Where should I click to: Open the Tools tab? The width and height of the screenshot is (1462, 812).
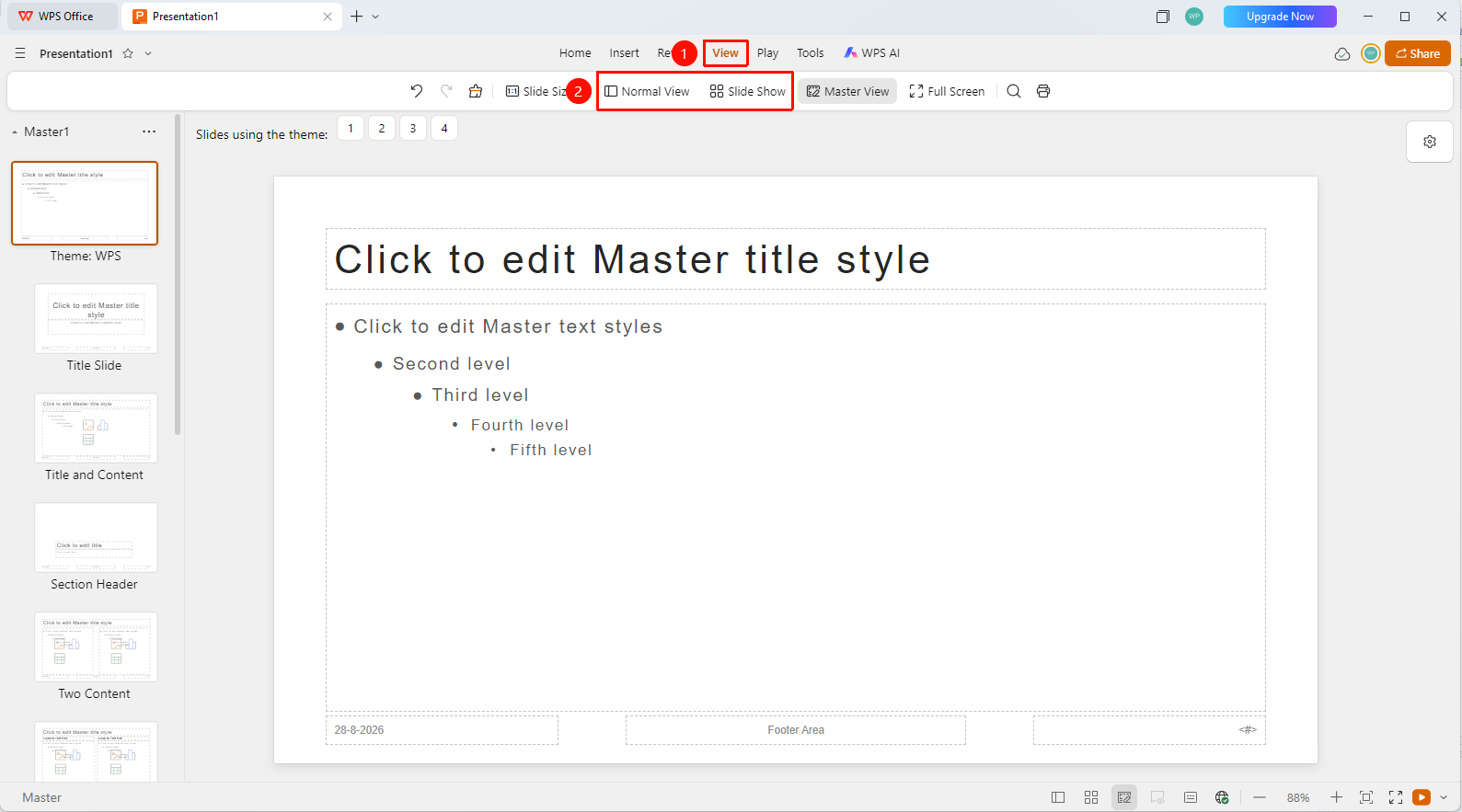pyautogui.click(x=811, y=53)
